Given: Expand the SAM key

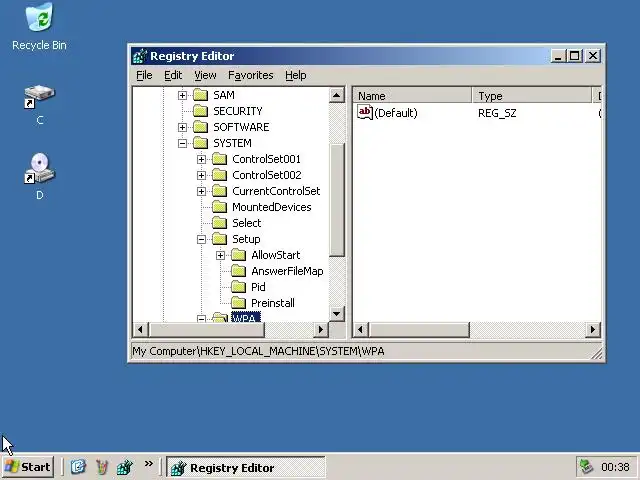Looking at the screenshot, I should click(182, 96).
